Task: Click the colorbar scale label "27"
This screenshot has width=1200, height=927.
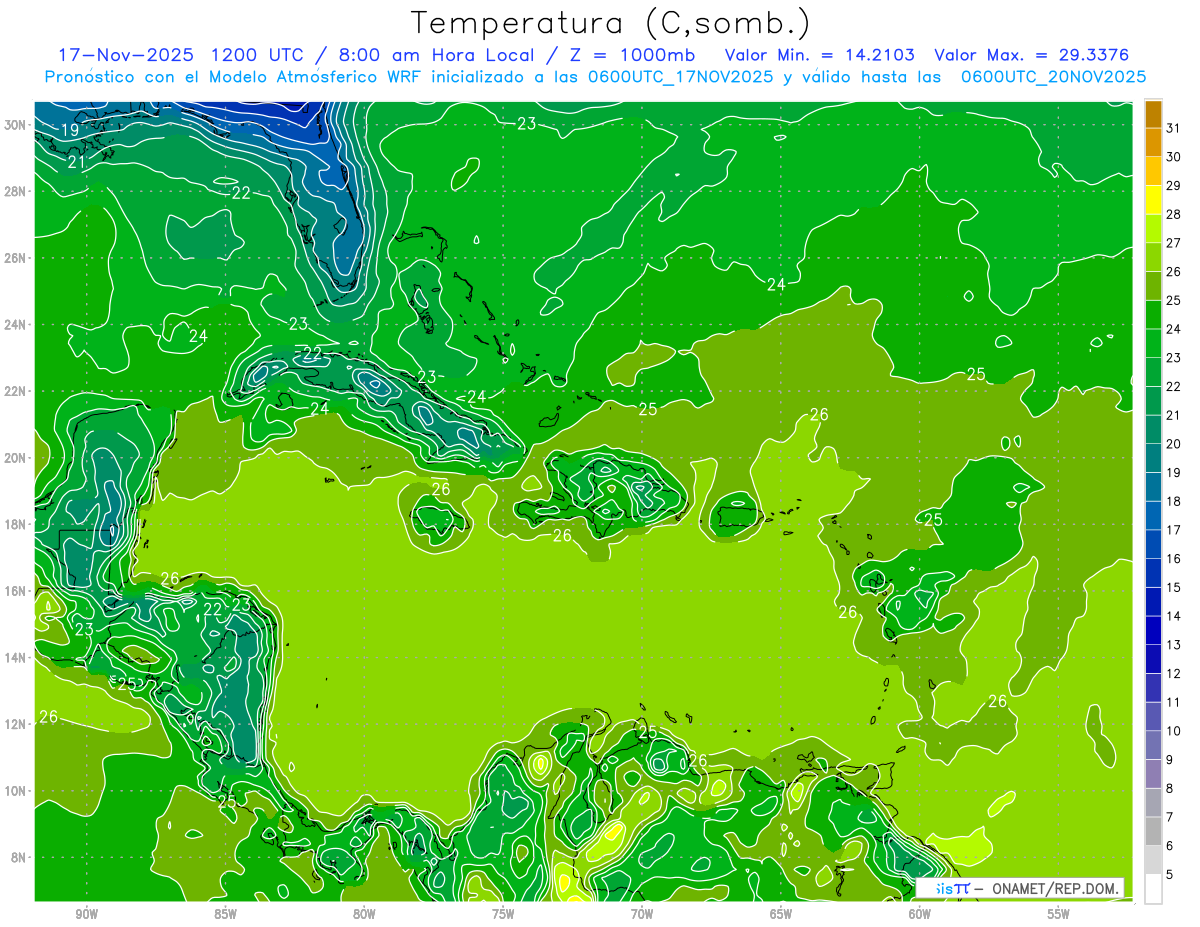Action: [1173, 243]
